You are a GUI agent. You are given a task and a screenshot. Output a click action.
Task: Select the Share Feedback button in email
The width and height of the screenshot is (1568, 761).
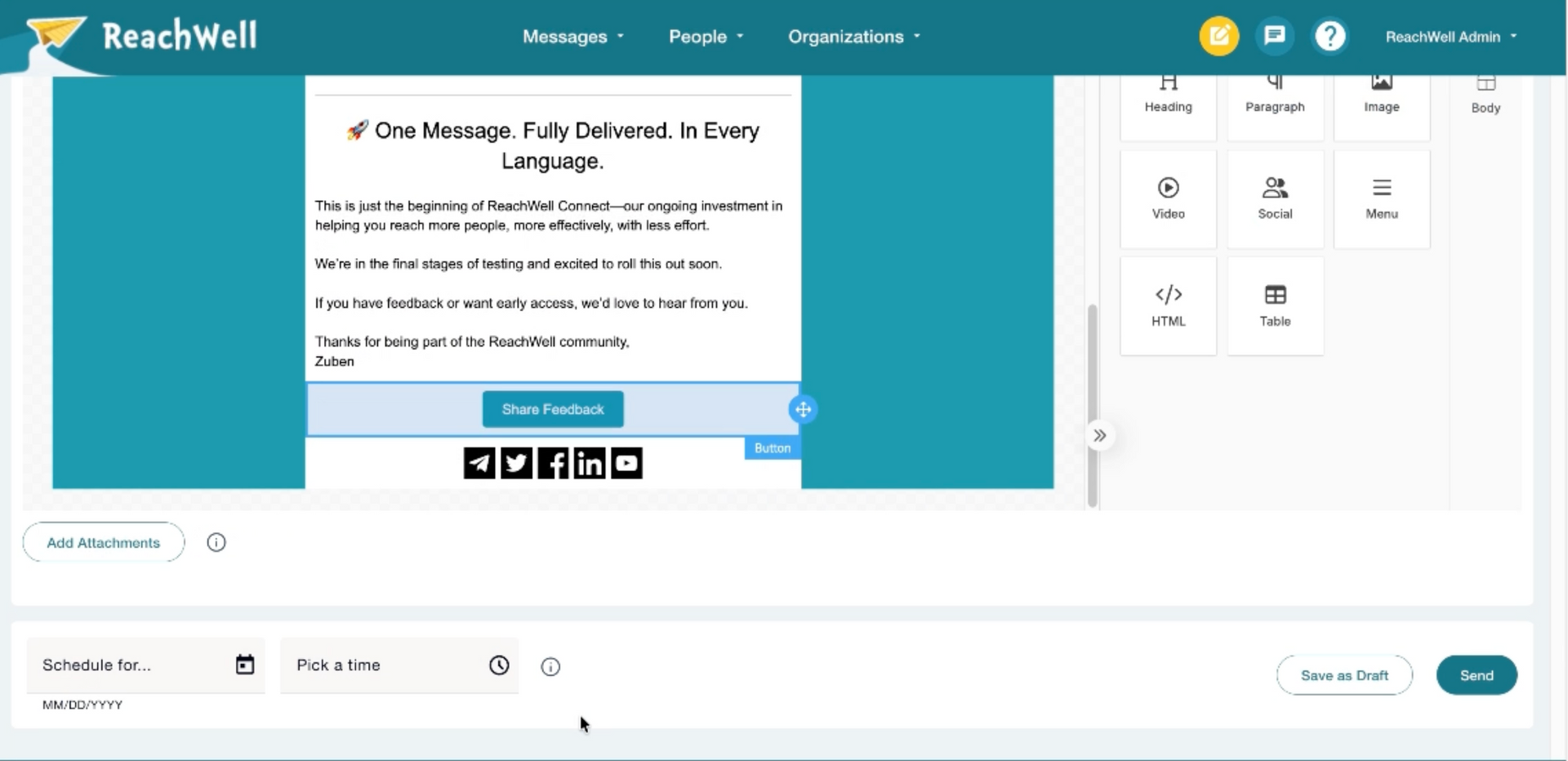point(553,409)
